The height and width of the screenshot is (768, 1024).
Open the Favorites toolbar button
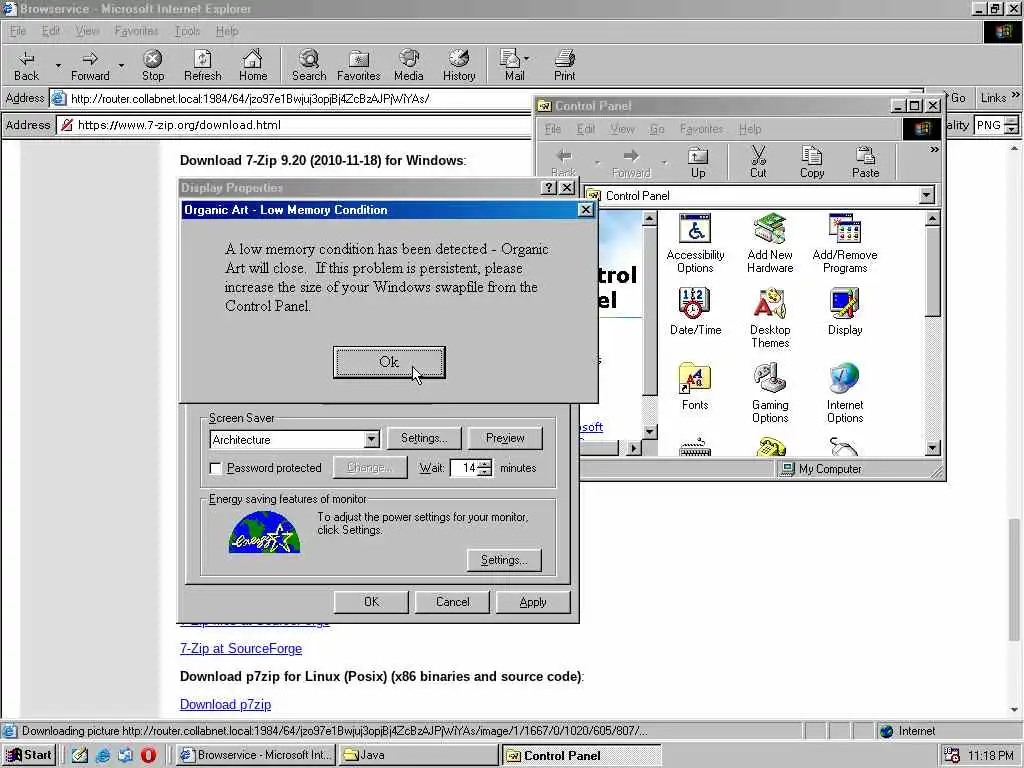pyautogui.click(x=359, y=66)
